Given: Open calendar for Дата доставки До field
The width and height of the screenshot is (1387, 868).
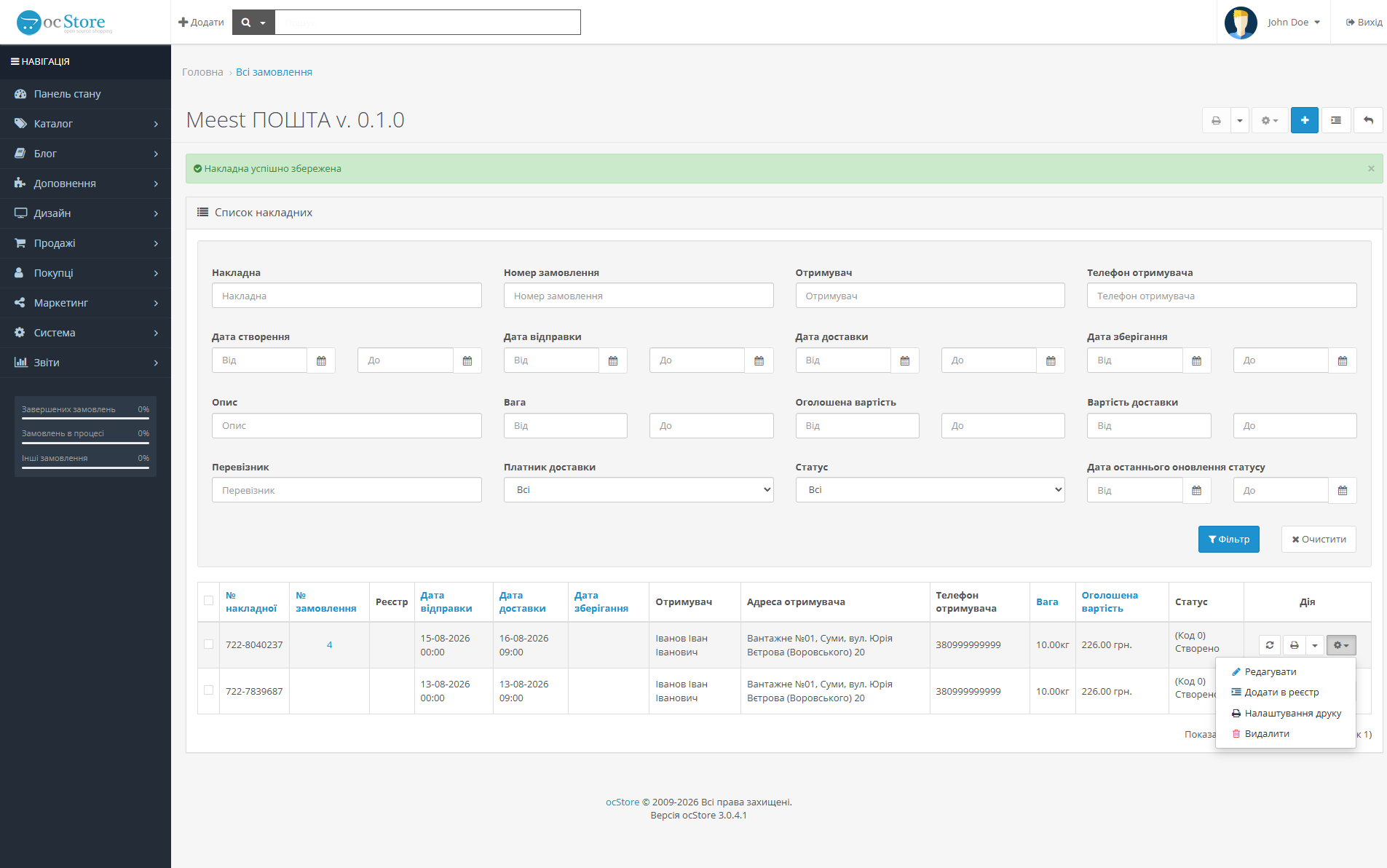Looking at the screenshot, I should [x=1051, y=360].
